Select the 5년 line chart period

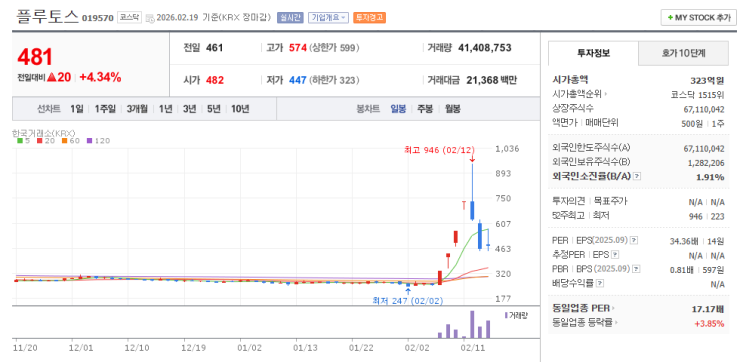214,109
